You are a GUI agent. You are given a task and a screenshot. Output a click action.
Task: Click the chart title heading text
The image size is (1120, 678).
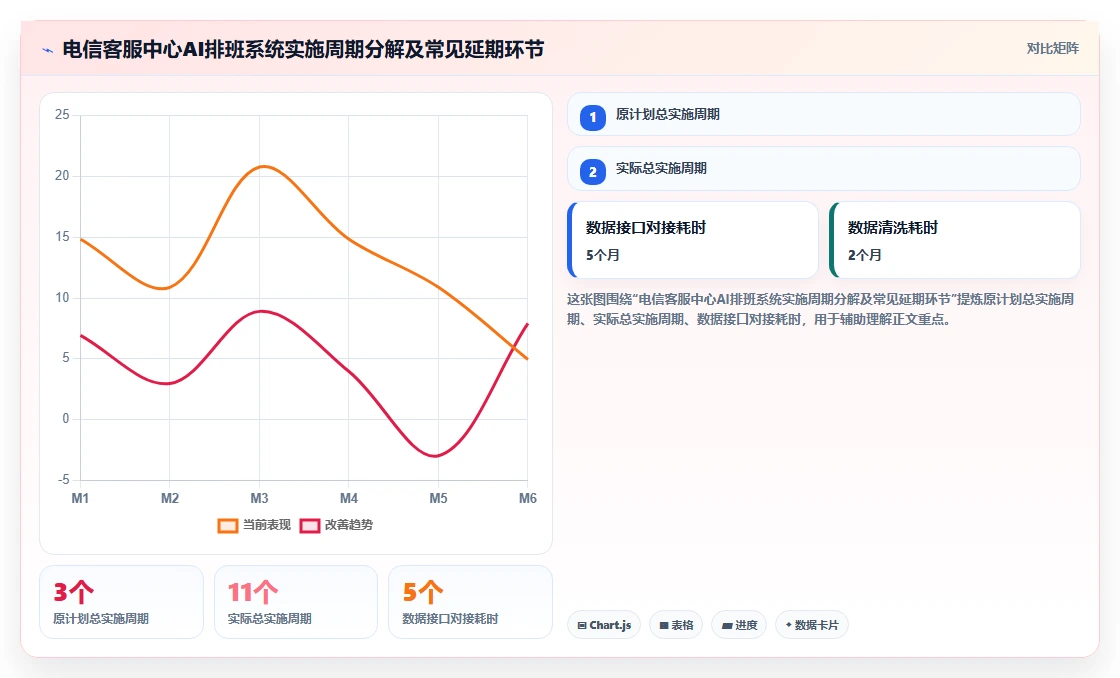pos(304,49)
